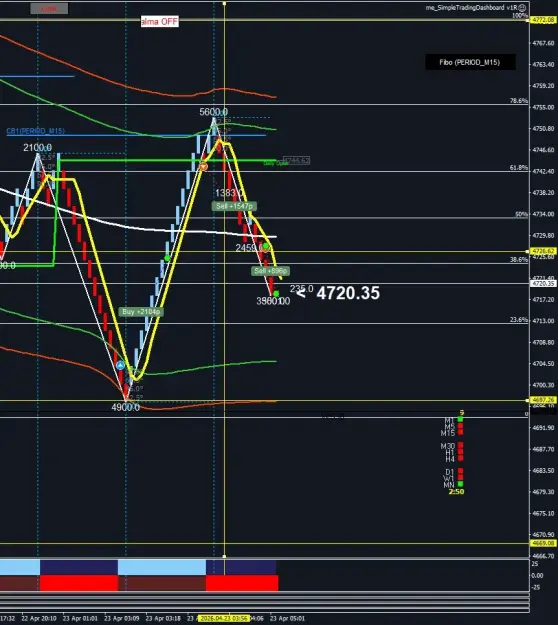Toggle the "alma OFF" button

[160, 22]
